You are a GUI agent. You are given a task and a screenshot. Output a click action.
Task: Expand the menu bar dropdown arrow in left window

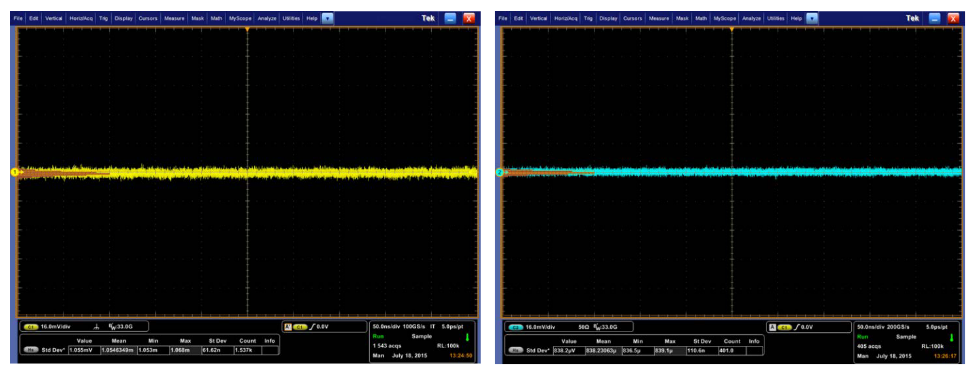(x=327, y=19)
